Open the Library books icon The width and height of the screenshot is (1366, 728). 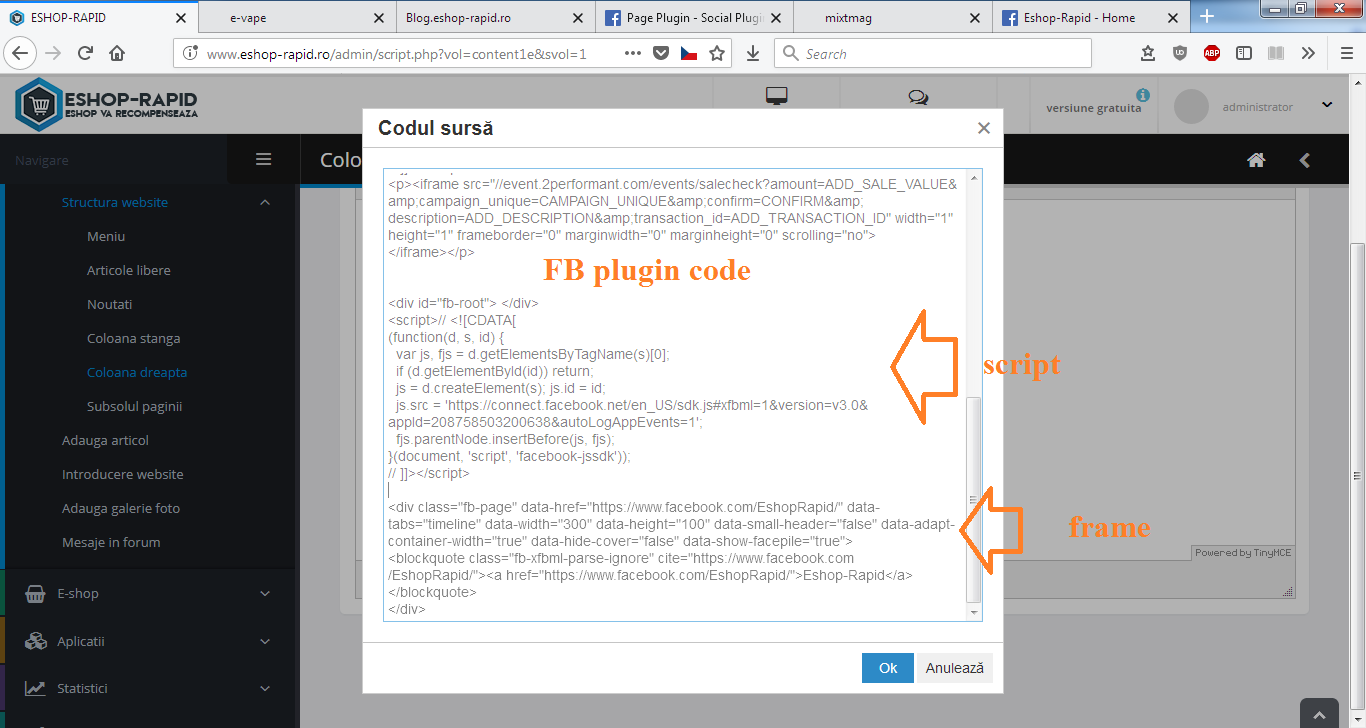[x=1275, y=54]
